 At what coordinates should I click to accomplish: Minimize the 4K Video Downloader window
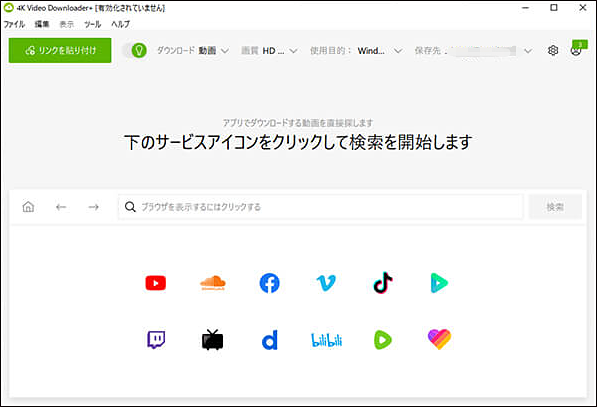[x=525, y=8]
